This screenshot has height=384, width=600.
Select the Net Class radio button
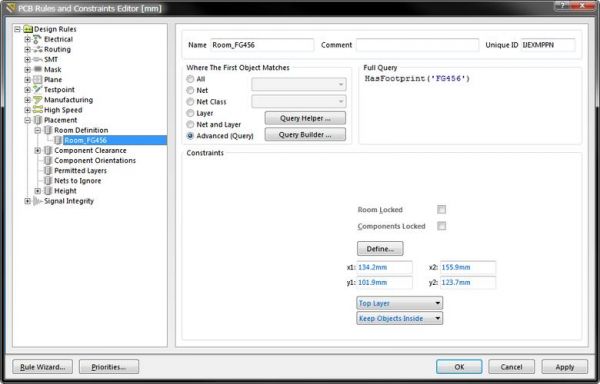click(x=190, y=102)
